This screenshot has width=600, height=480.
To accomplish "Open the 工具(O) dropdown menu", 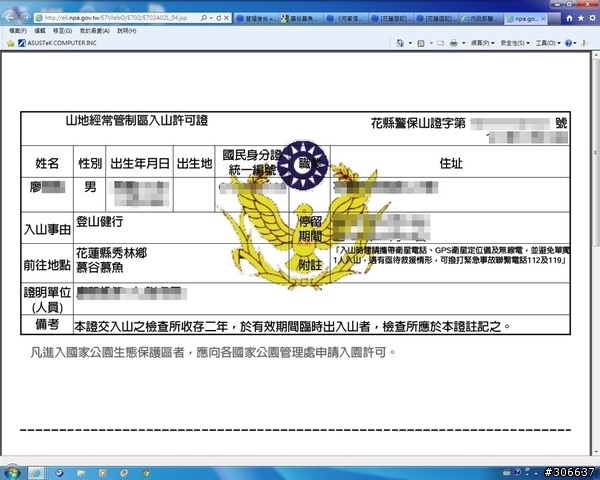I will tap(548, 43).
